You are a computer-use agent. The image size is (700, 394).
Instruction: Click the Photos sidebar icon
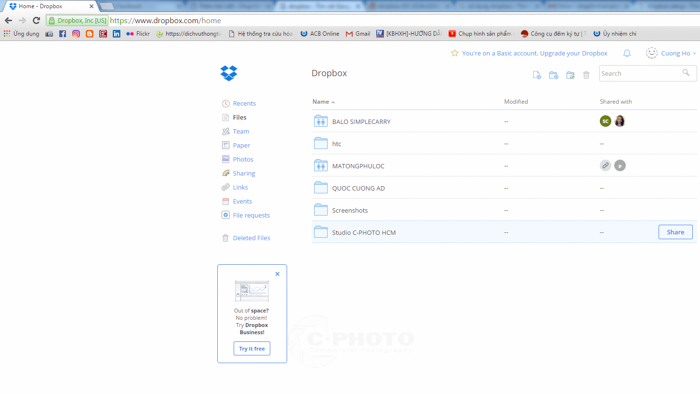(x=226, y=159)
